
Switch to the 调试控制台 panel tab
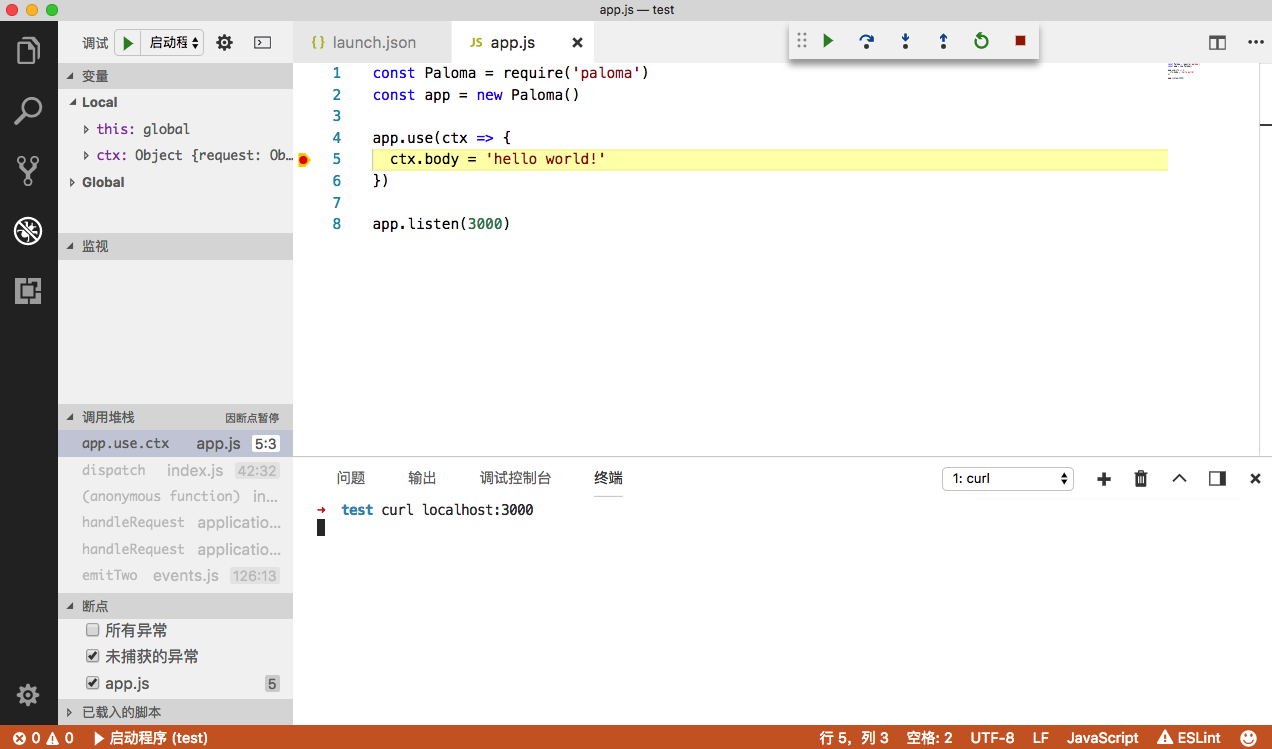(x=515, y=478)
